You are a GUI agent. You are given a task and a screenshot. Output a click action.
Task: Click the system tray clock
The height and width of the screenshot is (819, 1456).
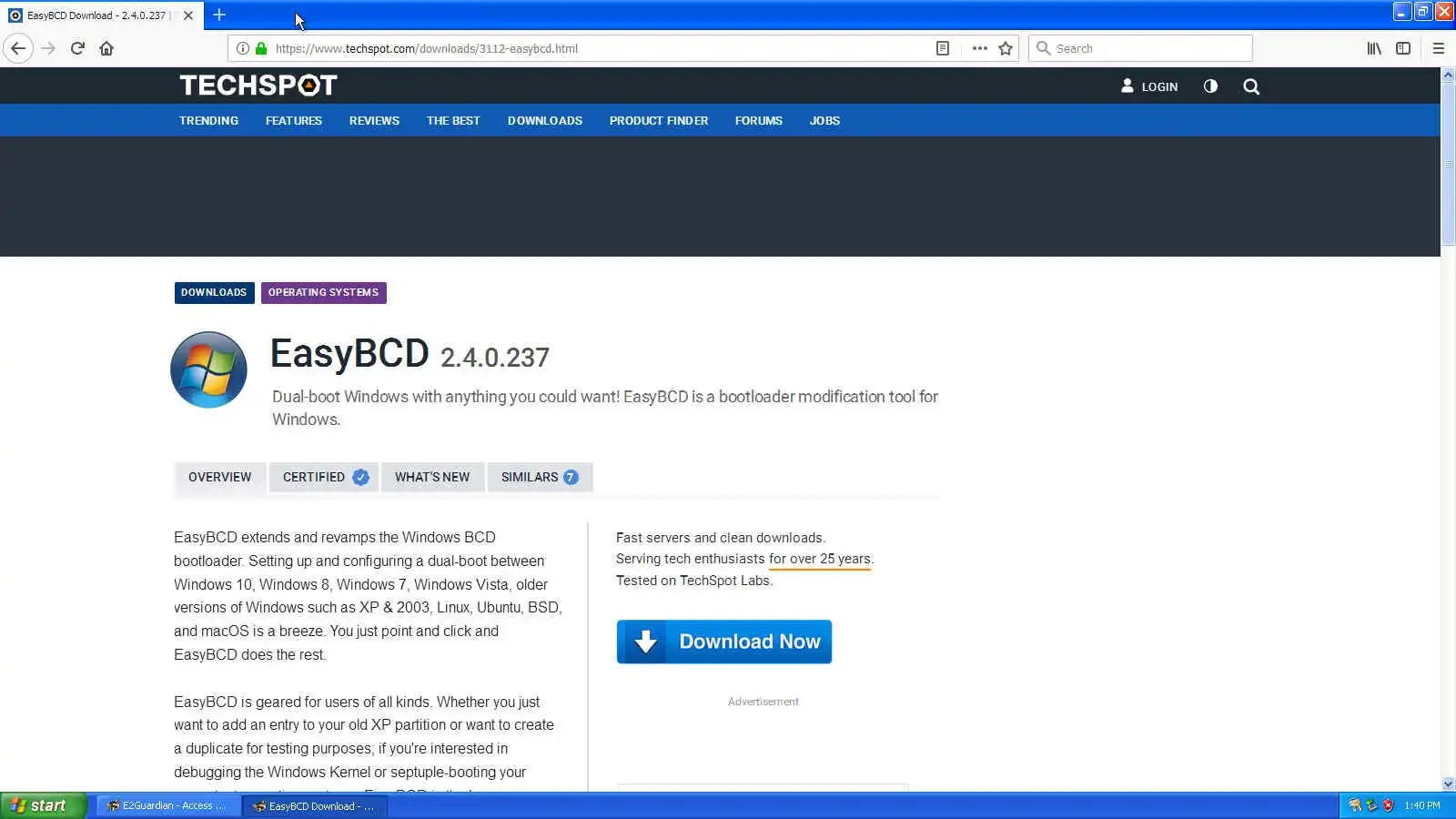[x=1422, y=805]
